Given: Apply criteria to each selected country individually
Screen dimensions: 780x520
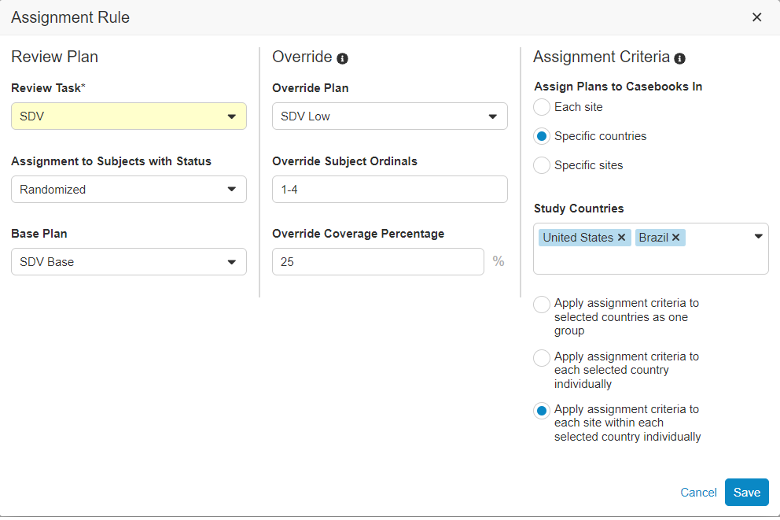Looking at the screenshot, I should tap(542, 357).
